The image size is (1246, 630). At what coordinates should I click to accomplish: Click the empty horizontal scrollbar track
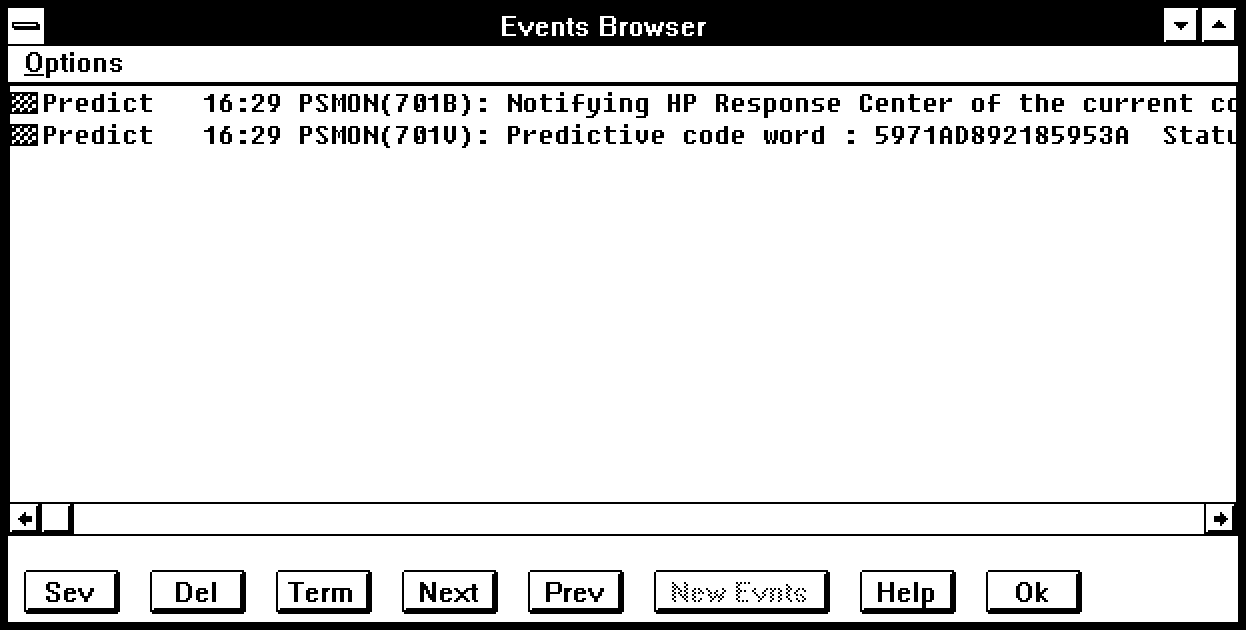tap(640, 518)
